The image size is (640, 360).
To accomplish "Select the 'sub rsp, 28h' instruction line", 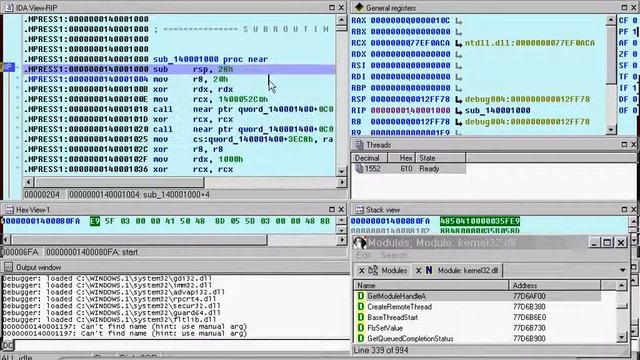I will point(180,69).
